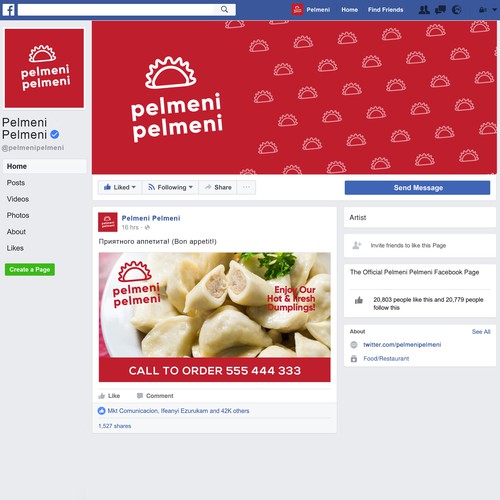The width and height of the screenshot is (500, 500).
Task: Toggle the Liked button
Action: pyautogui.click(x=120, y=187)
